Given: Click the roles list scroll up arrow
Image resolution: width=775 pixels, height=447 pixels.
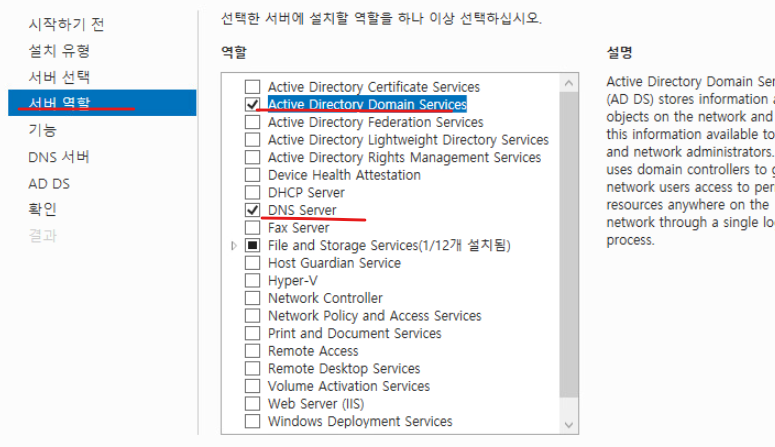Looking at the screenshot, I should point(569,83).
